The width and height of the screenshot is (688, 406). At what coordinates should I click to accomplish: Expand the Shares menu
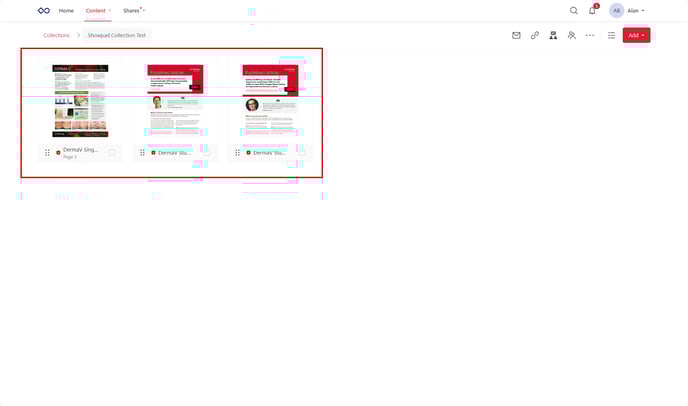(133, 10)
